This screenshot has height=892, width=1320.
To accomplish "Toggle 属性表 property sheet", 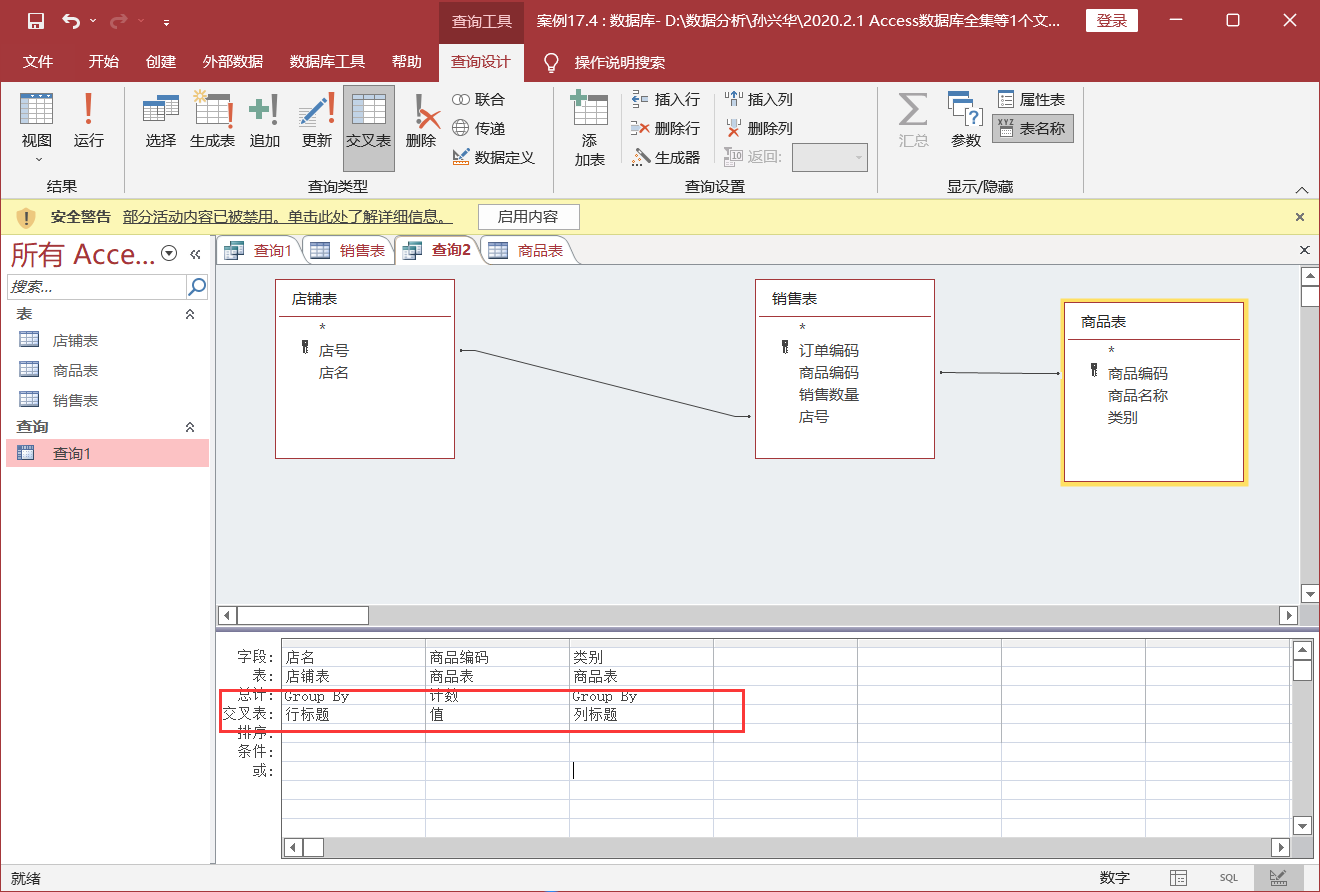I will [1032, 99].
